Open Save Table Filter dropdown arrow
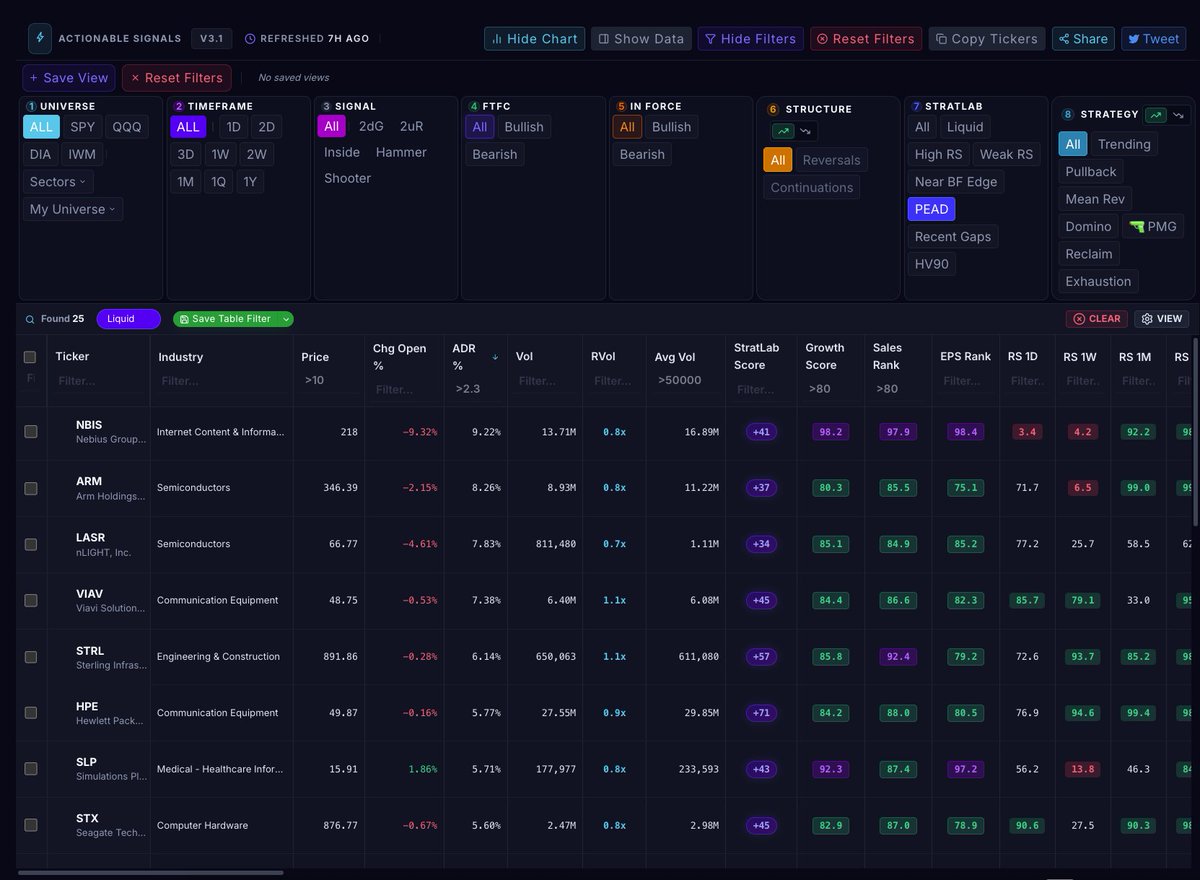This screenshot has height=880, width=1200. click(286, 319)
